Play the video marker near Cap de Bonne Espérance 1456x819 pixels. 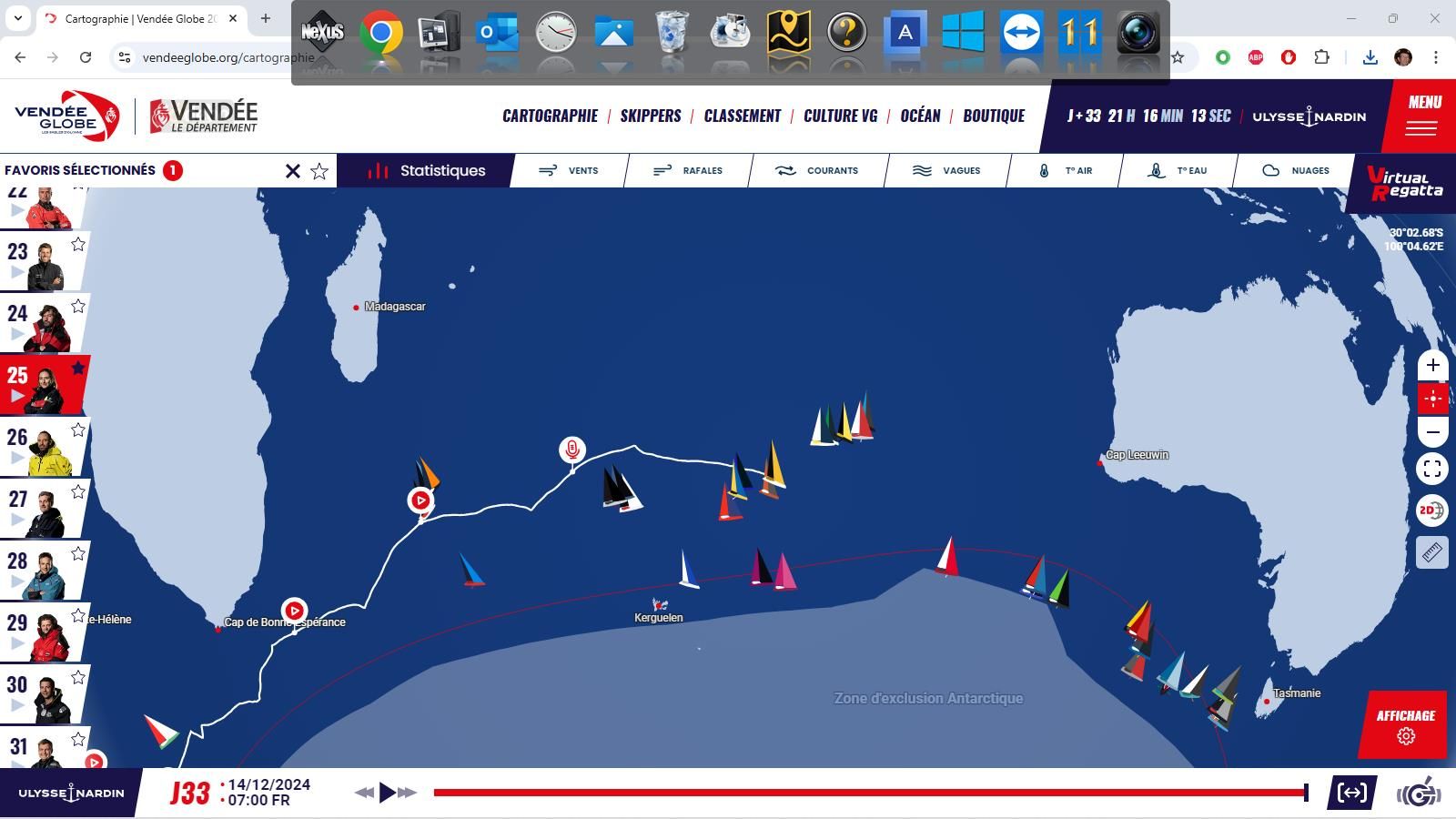click(x=294, y=610)
